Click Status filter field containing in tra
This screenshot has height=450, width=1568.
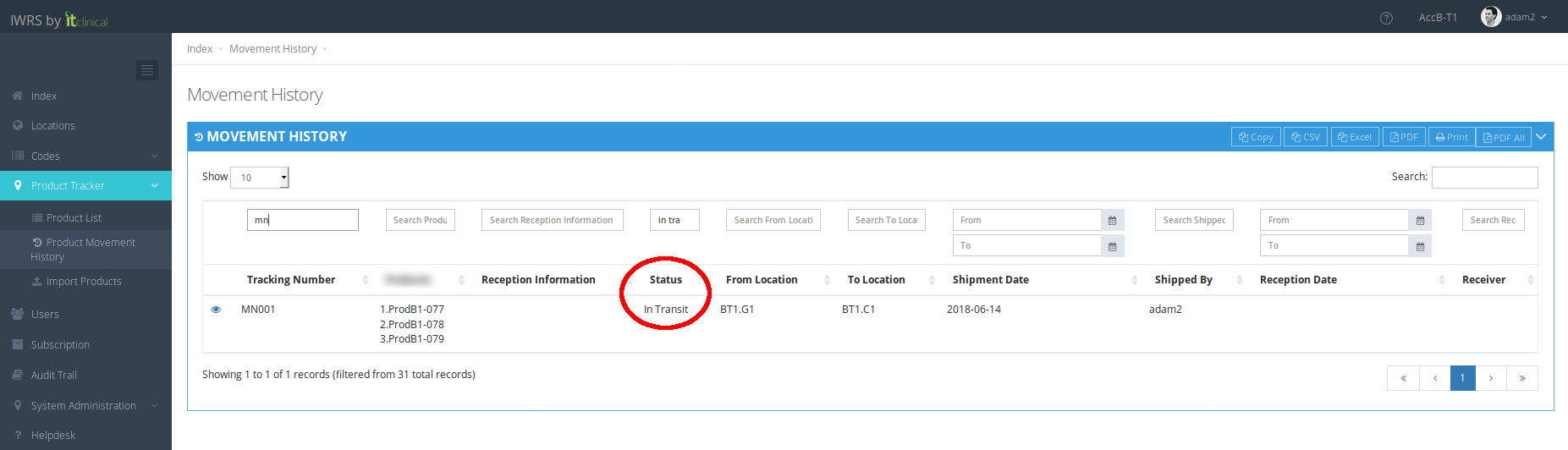(x=674, y=220)
